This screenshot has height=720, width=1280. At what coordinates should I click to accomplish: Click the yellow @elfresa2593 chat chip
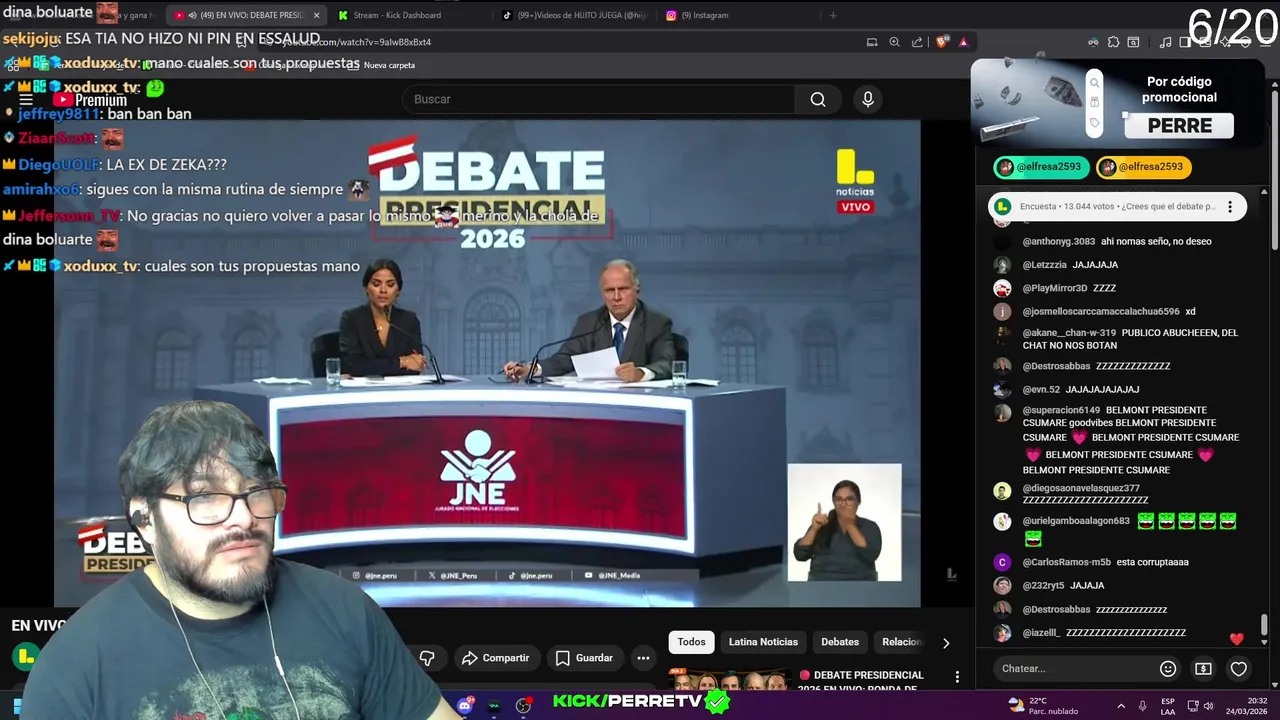pyautogui.click(x=1144, y=167)
